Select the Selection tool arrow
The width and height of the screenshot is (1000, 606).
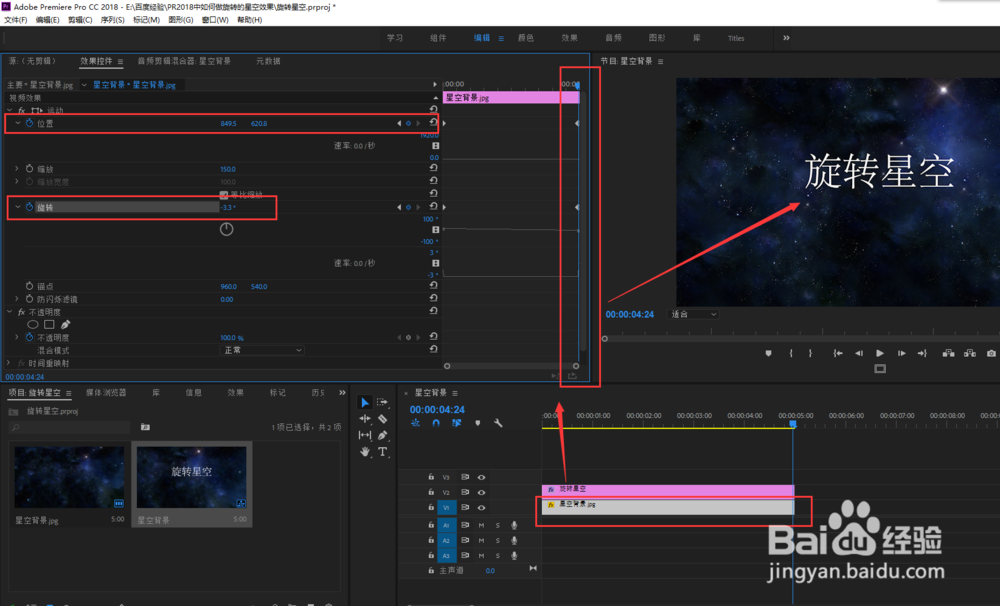tap(365, 403)
